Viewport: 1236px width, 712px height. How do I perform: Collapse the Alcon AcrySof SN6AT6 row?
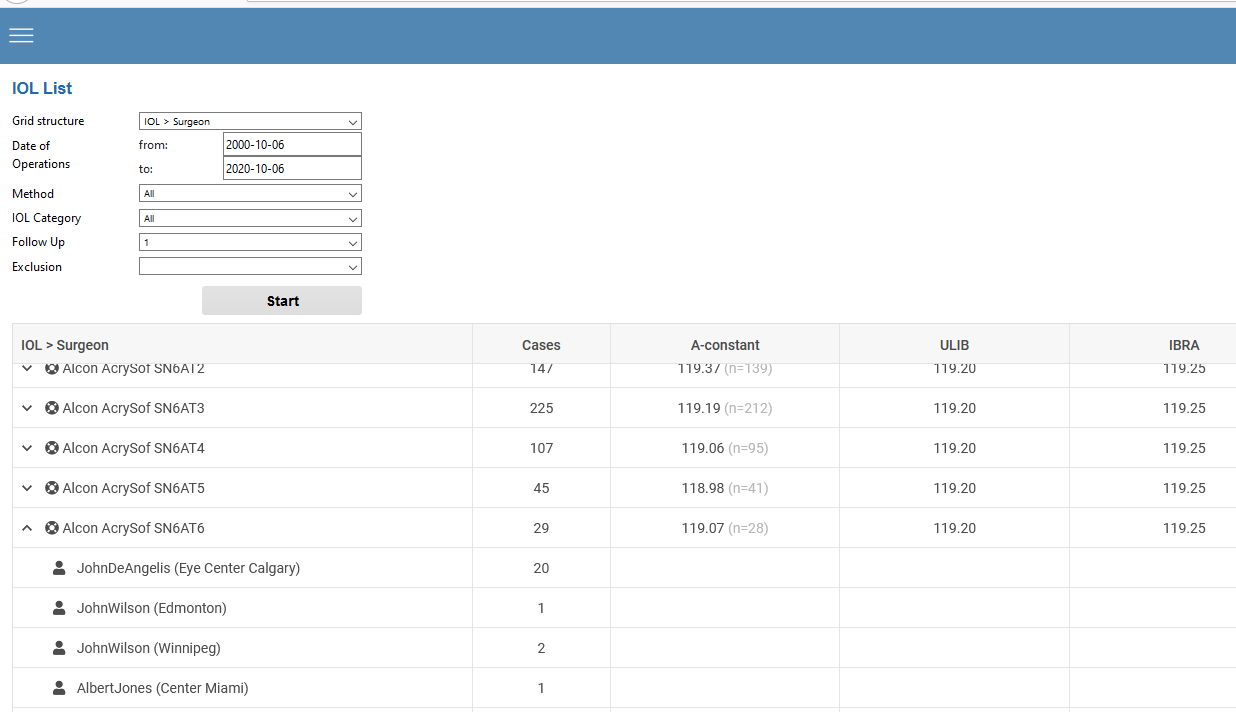pyautogui.click(x=27, y=528)
